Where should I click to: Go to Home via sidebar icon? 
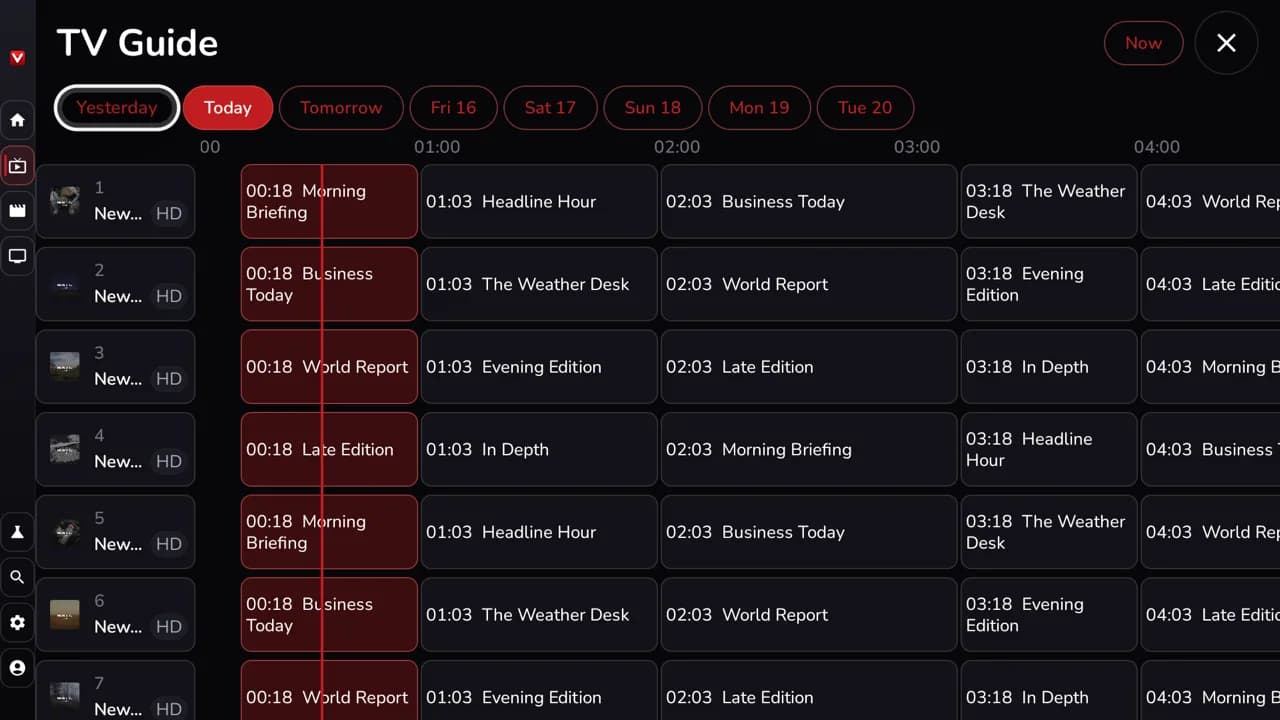[17, 120]
